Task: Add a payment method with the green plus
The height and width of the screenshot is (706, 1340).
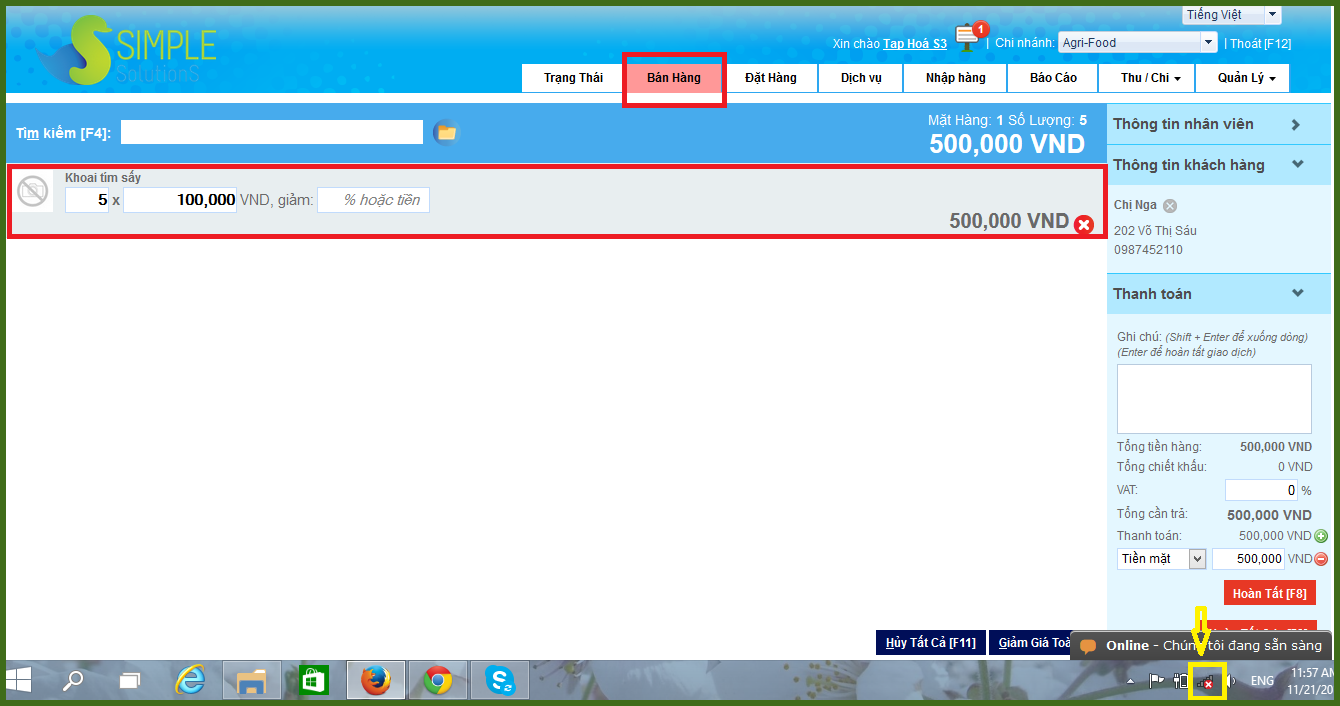Action: point(1321,536)
